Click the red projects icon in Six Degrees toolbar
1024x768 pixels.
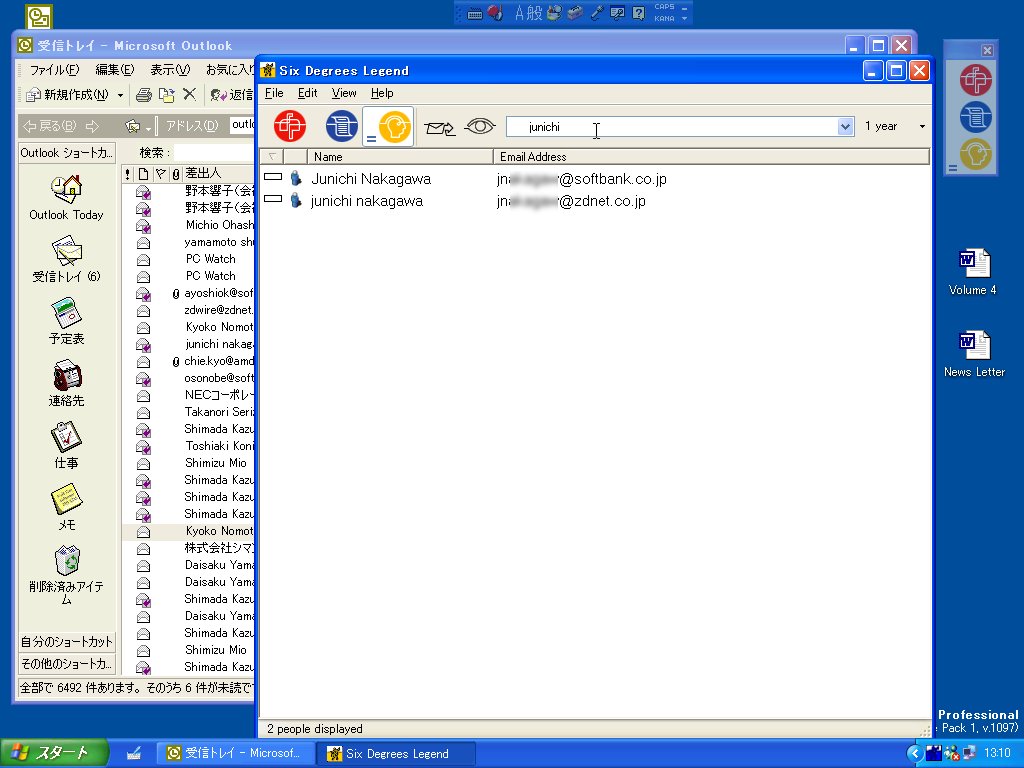[x=289, y=127]
